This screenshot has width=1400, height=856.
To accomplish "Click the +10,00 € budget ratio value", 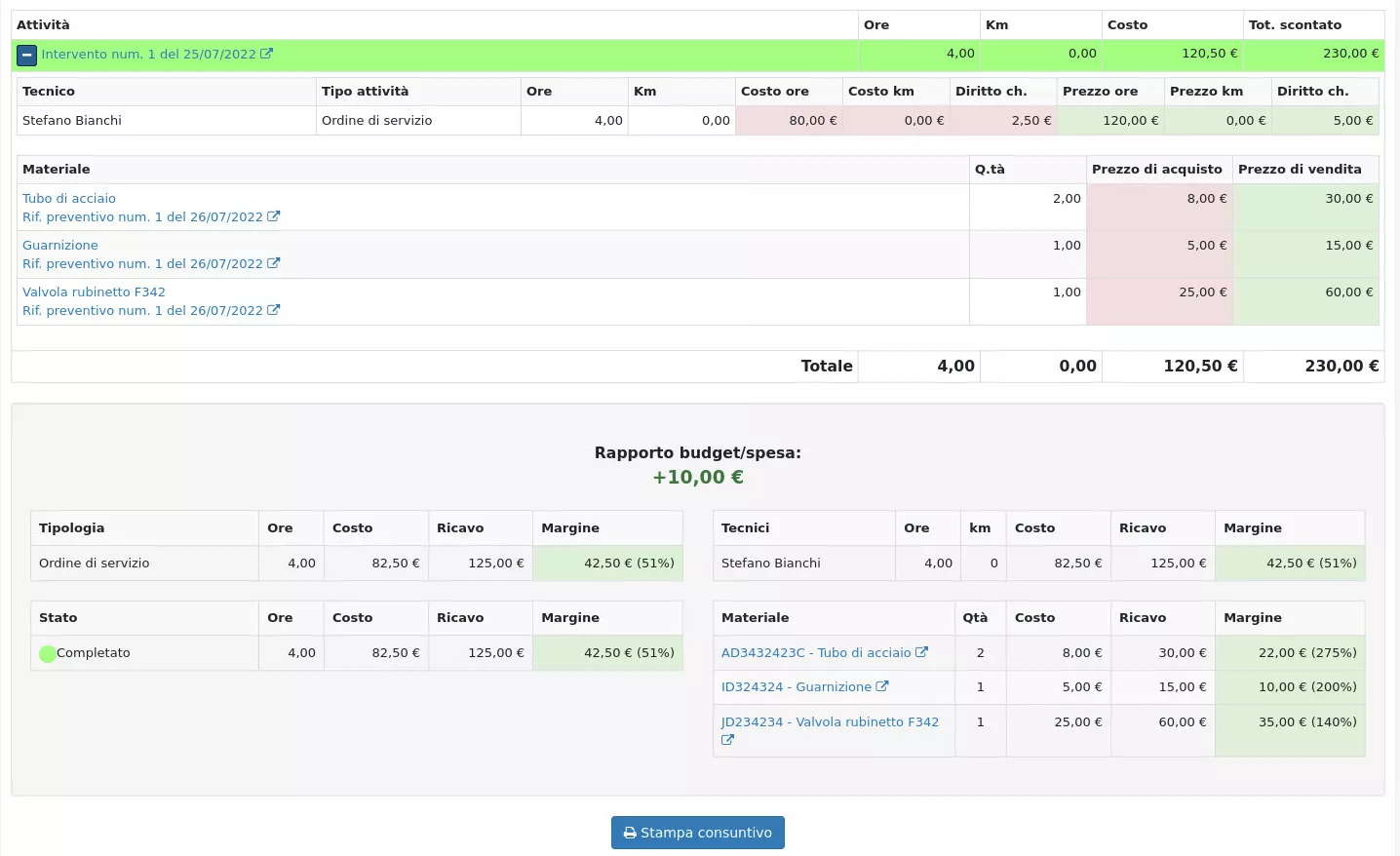I will click(x=698, y=478).
